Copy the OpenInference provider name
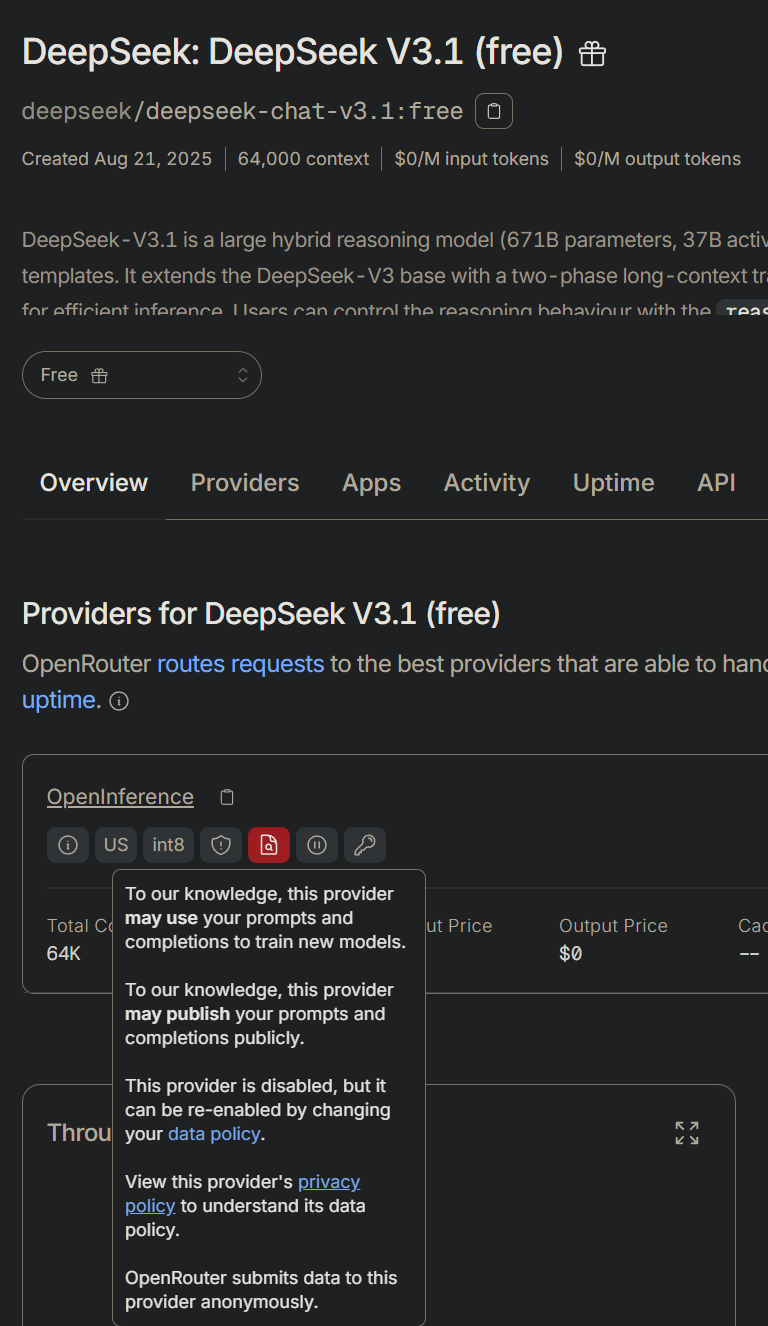The width and height of the screenshot is (768, 1326). [227, 797]
